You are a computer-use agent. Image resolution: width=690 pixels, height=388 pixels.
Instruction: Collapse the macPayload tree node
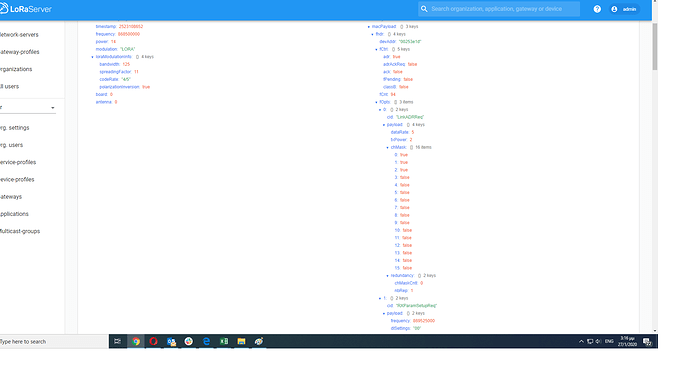369,27
